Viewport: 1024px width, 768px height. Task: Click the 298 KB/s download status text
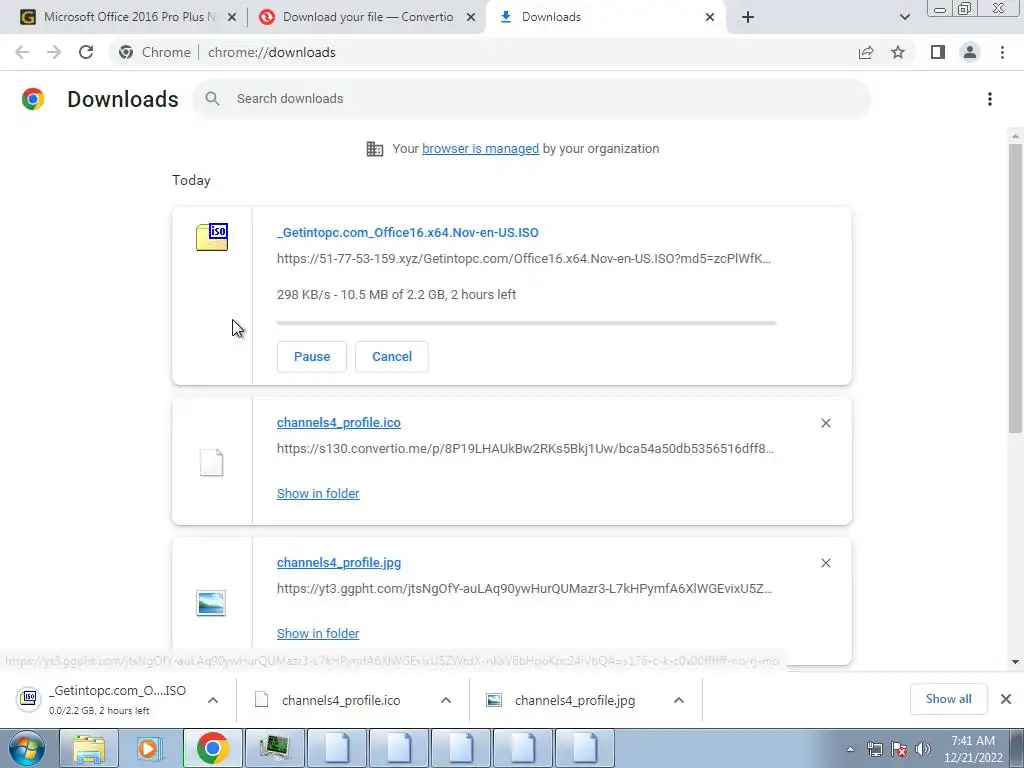pyautogui.click(x=396, y=295)
